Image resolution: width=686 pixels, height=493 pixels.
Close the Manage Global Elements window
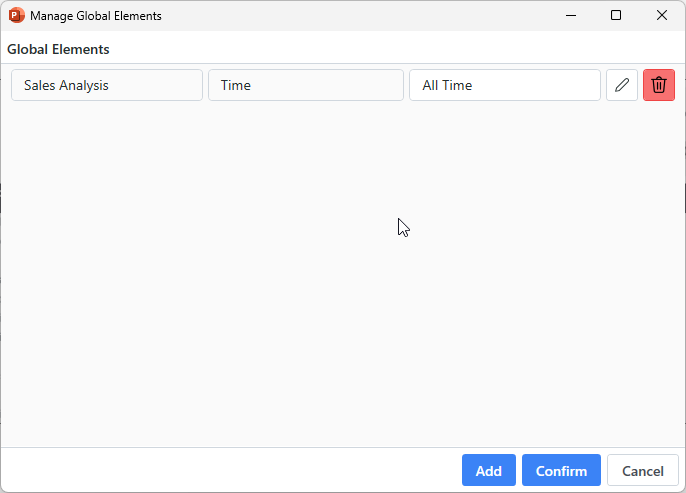click(x=662, y=15)
